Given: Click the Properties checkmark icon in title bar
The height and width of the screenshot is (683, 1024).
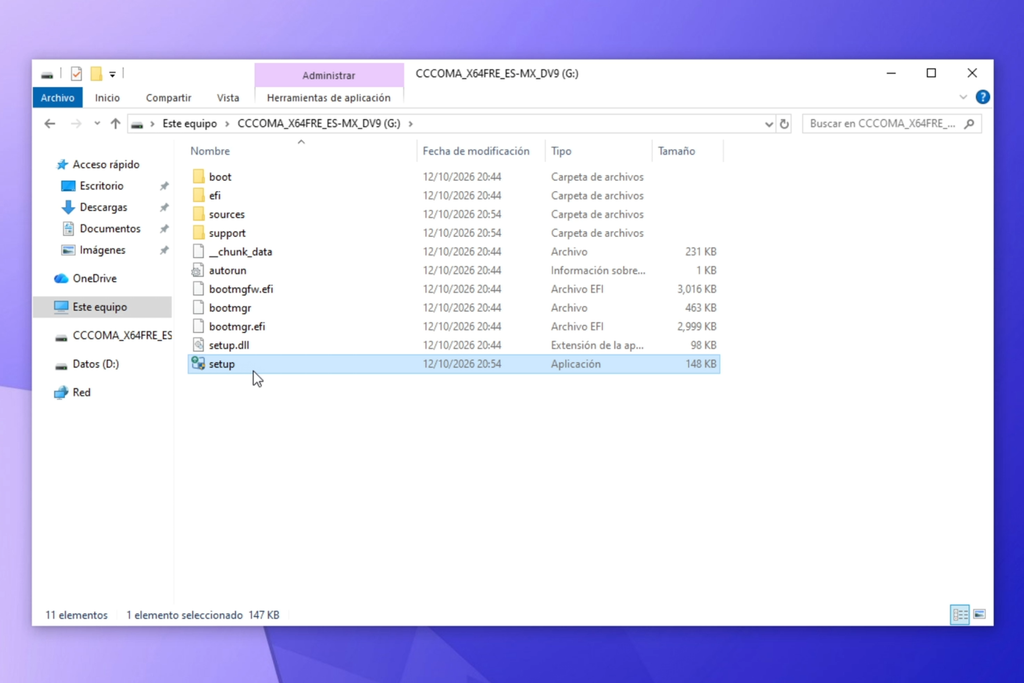Looking at the screenshot, I should [76, 74].
